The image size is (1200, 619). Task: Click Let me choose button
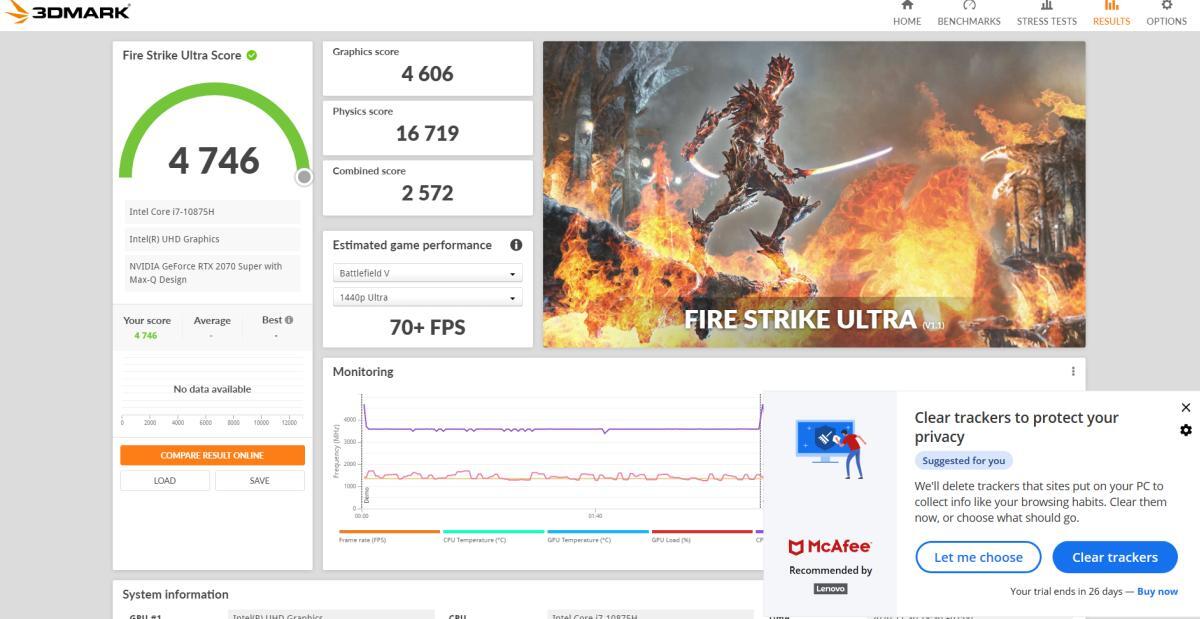[x=978, y=557]
